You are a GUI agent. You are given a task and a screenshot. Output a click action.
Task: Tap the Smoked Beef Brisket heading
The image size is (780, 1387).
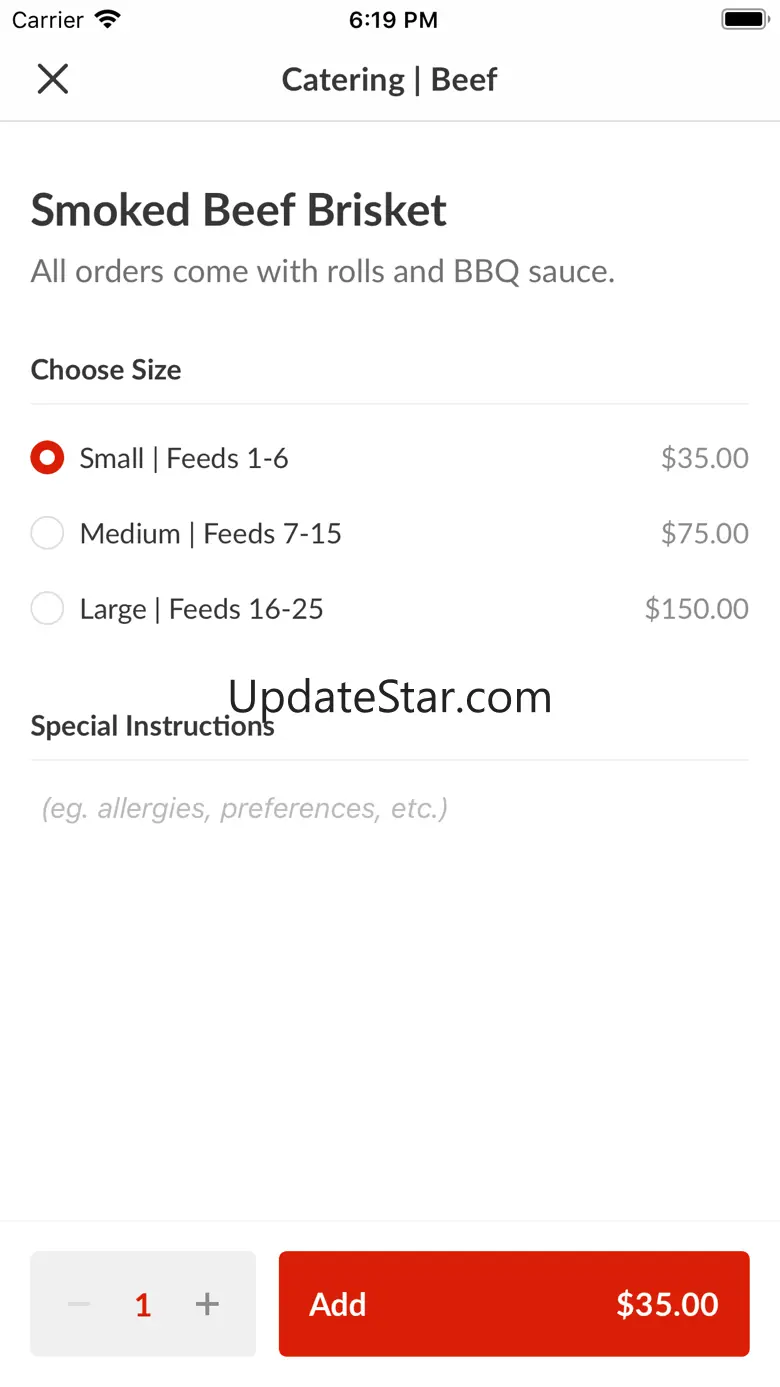[239, 210]
